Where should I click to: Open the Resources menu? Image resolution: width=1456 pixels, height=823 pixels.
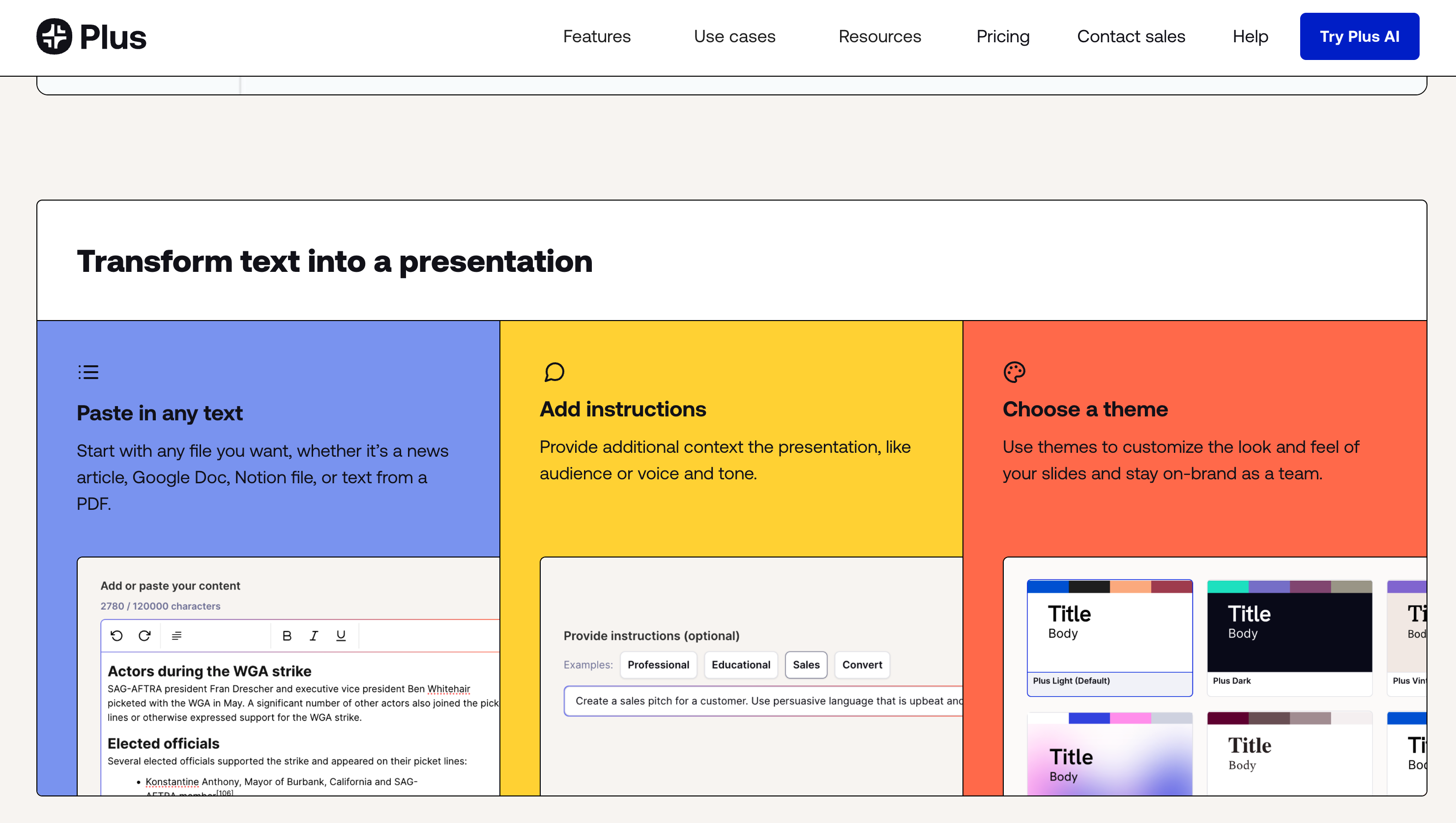879,36
